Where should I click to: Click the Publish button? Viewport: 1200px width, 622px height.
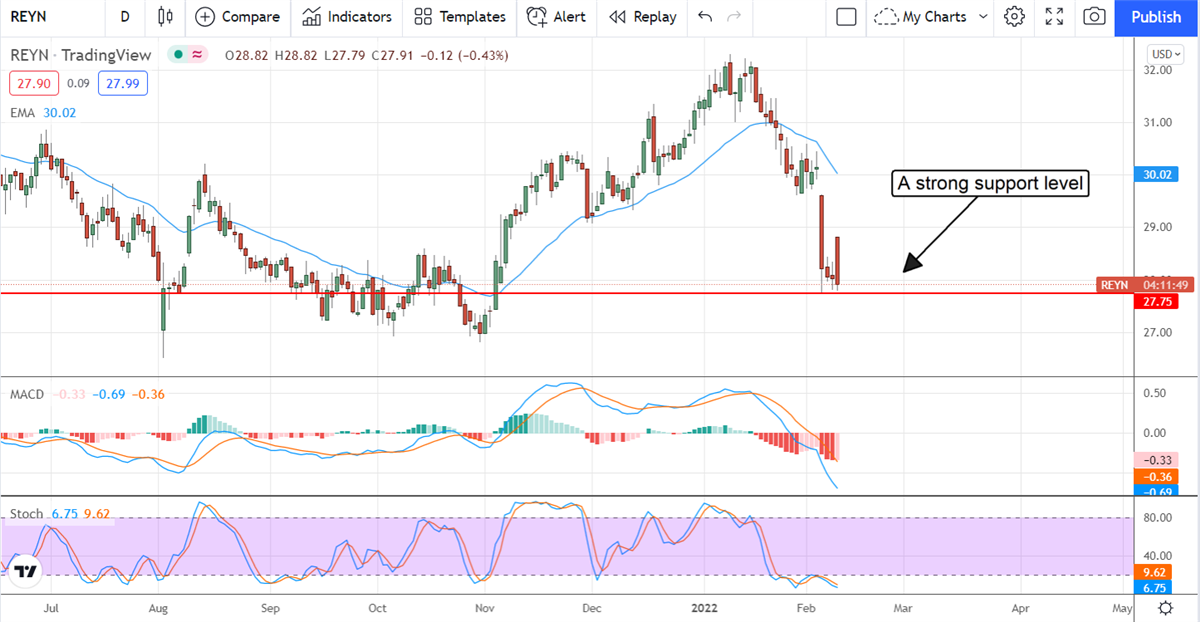coord(1156,17)
